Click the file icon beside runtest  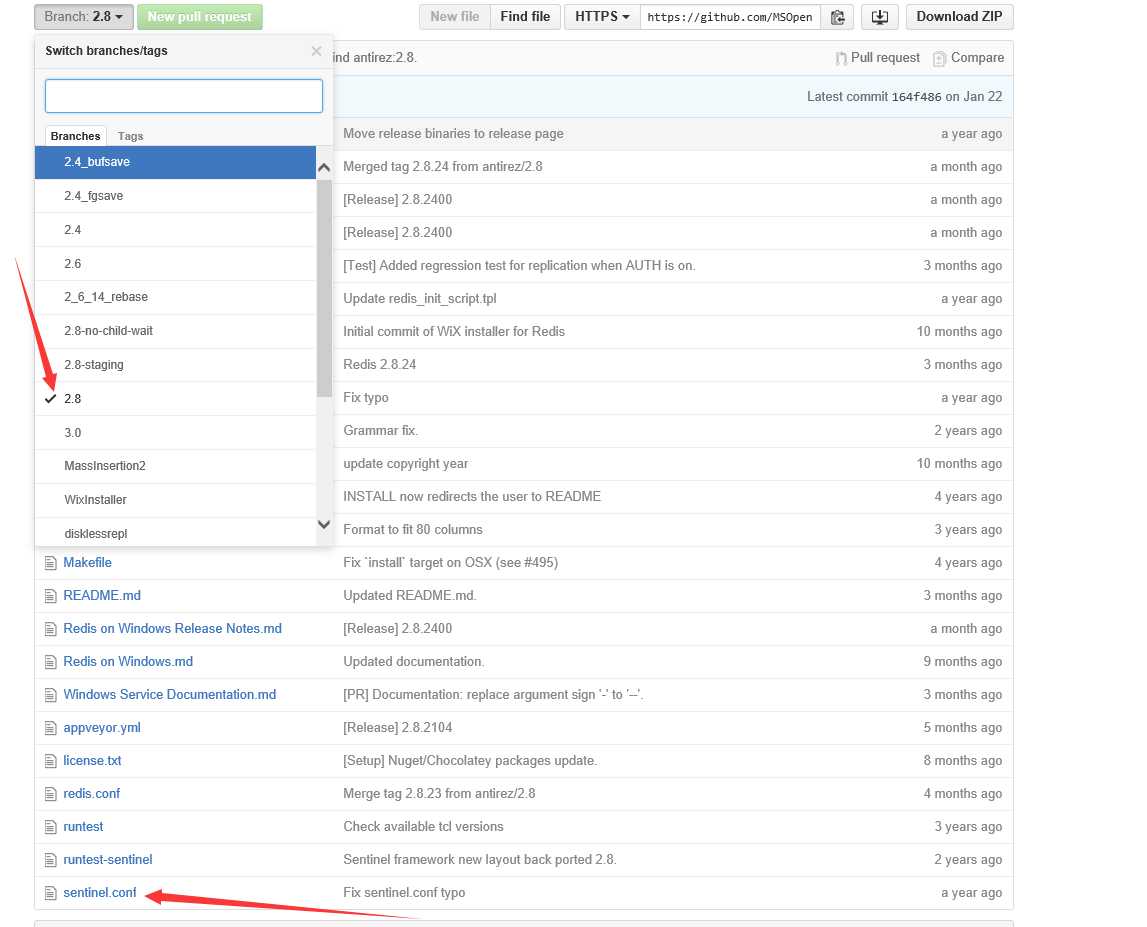click(50, 827)
